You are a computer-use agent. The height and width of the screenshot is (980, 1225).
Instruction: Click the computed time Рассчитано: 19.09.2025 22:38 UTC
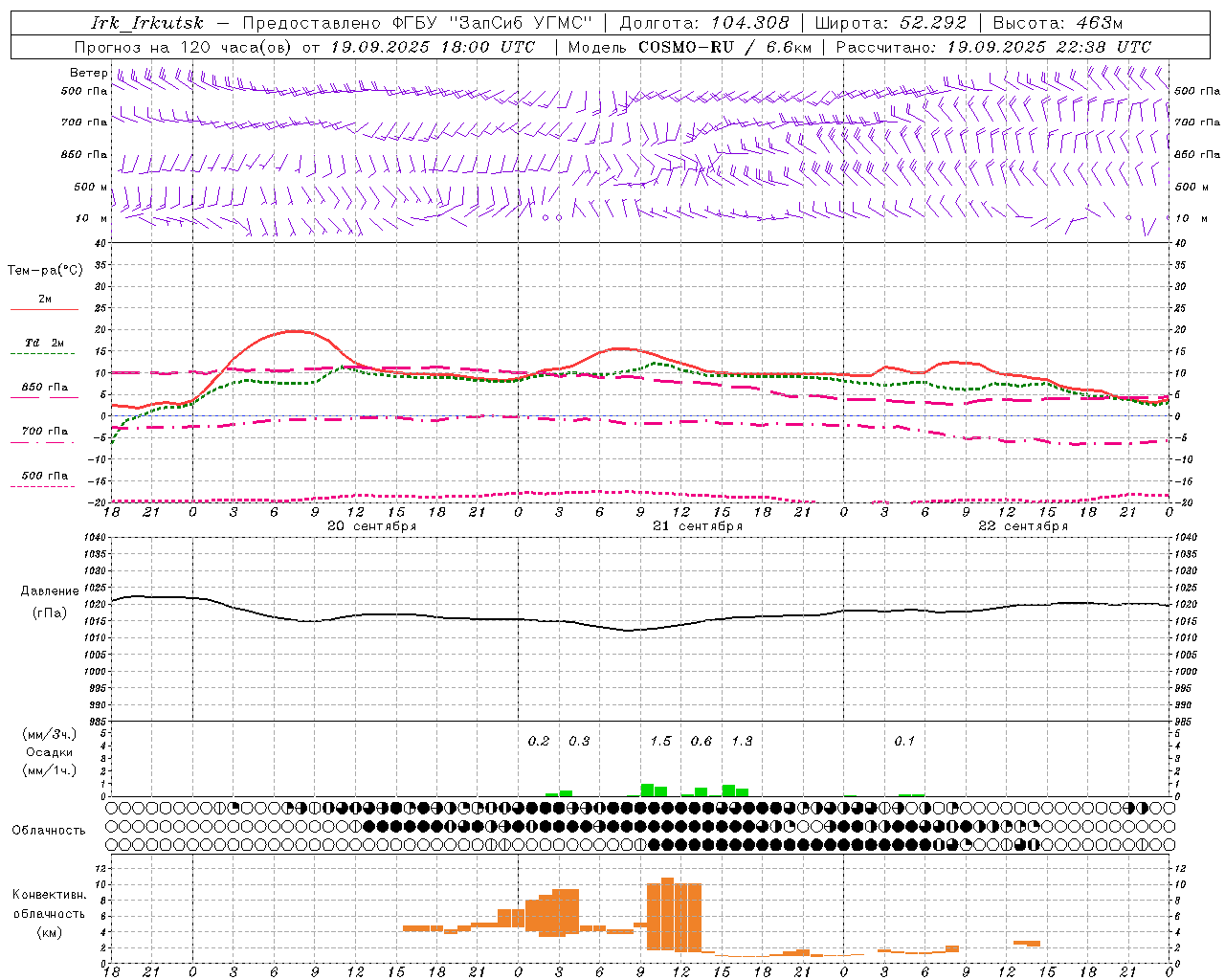click(x=993, y=47)
